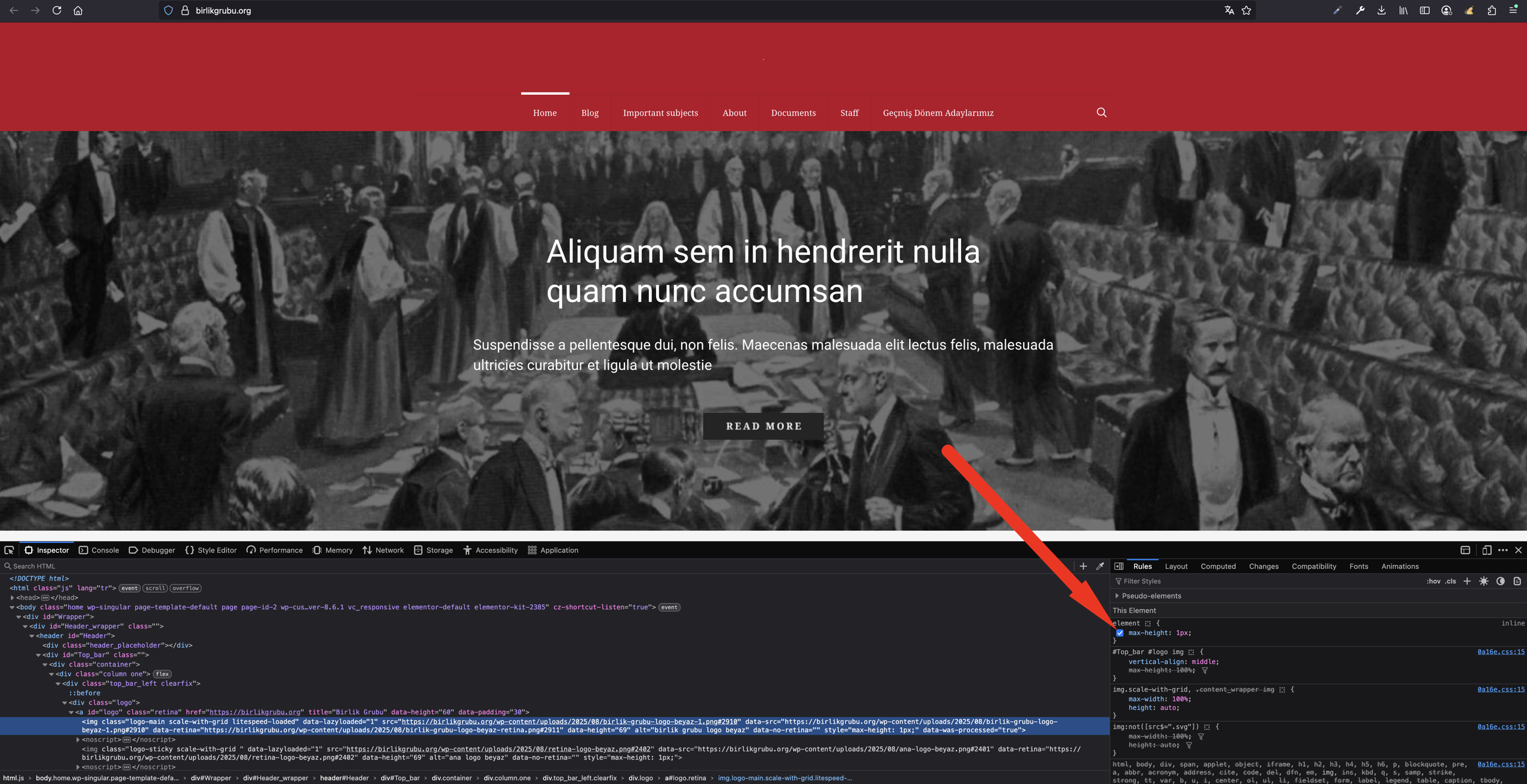Image resolution: width=1527 pixels, height=784 pixels.
Task: Open the eyedropper extension icon
Action: coord(1337,10)
